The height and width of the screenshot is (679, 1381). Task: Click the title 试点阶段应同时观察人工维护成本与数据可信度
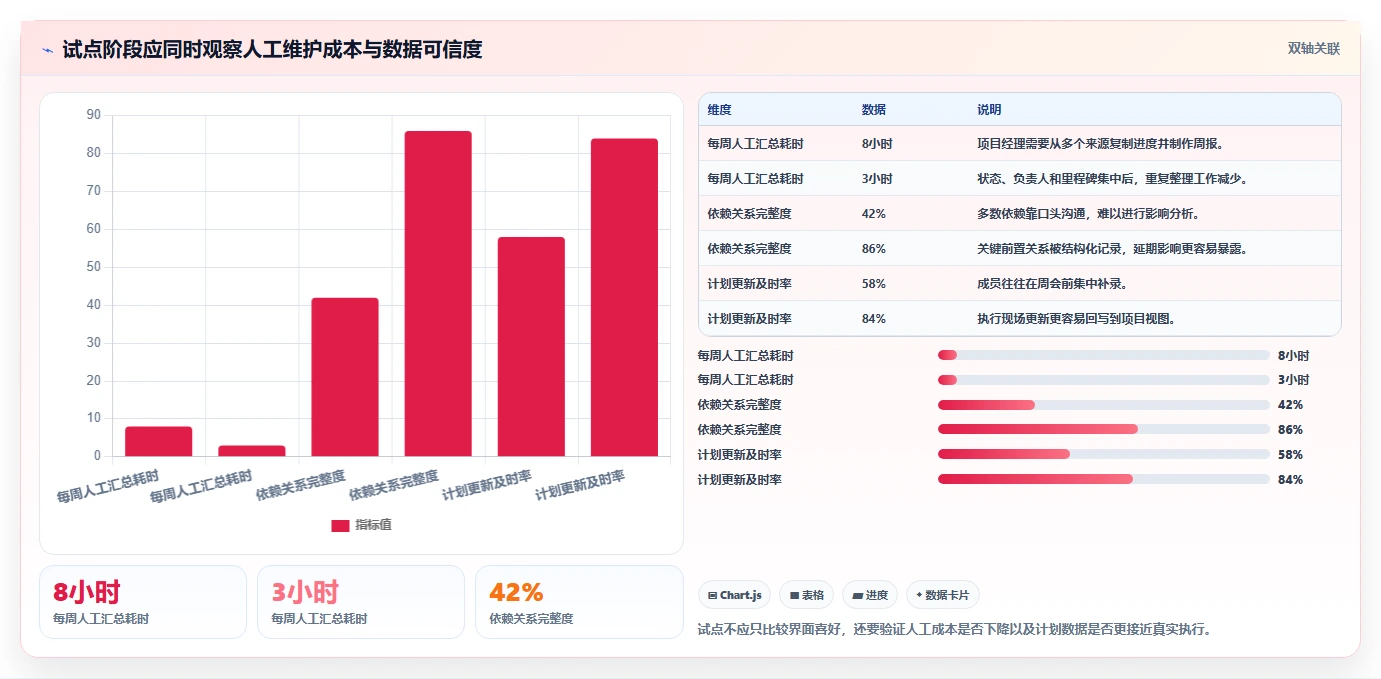(x=272, y=50)
